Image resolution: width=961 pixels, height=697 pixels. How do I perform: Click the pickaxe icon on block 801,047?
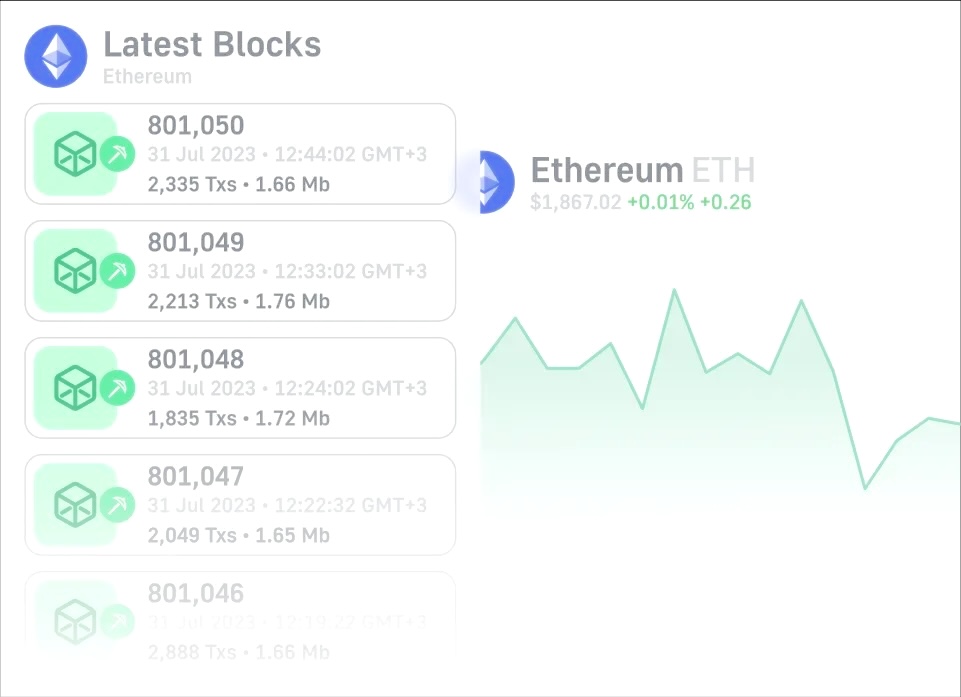117,506
